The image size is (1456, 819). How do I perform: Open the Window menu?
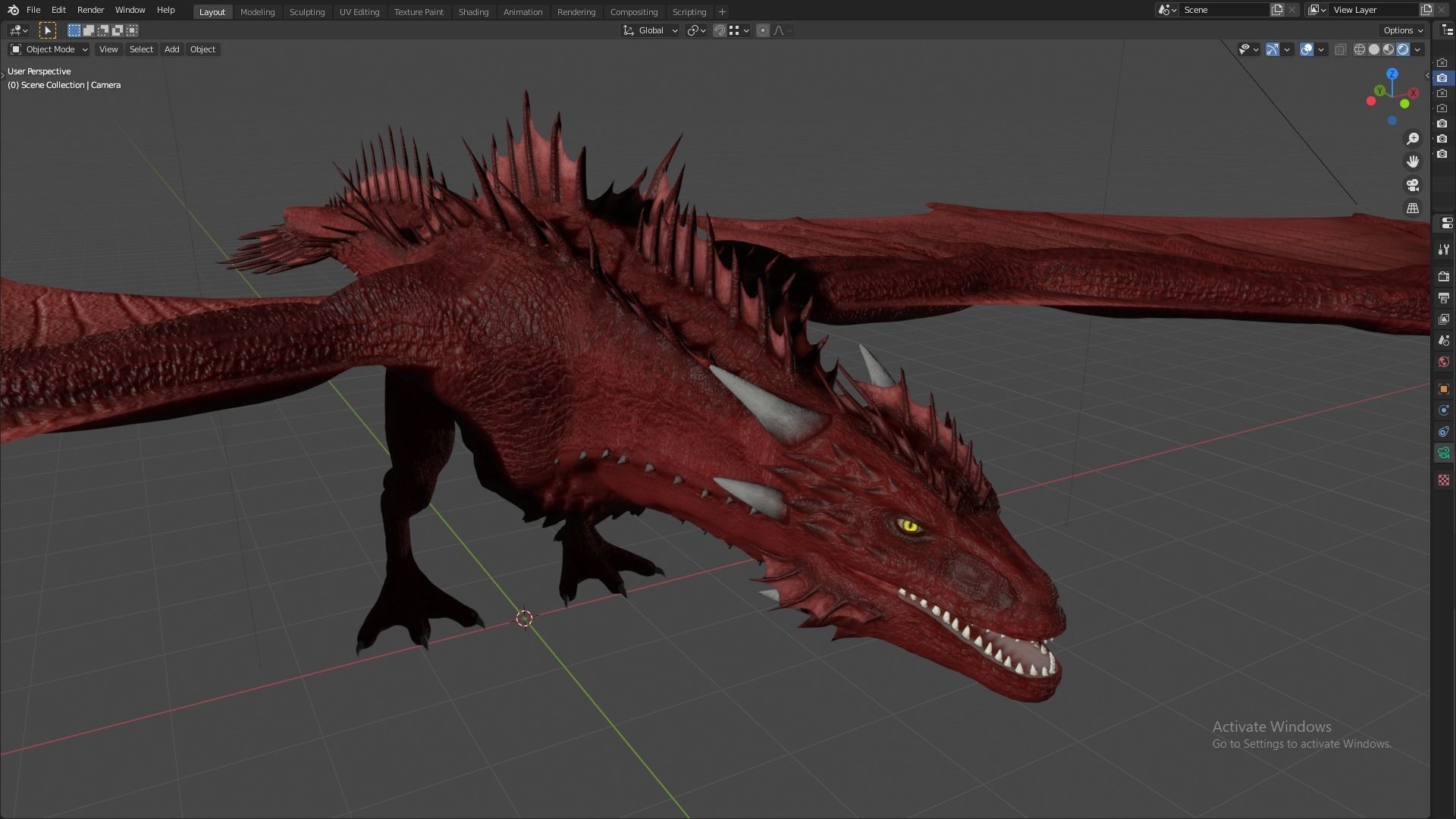point(130,10)
